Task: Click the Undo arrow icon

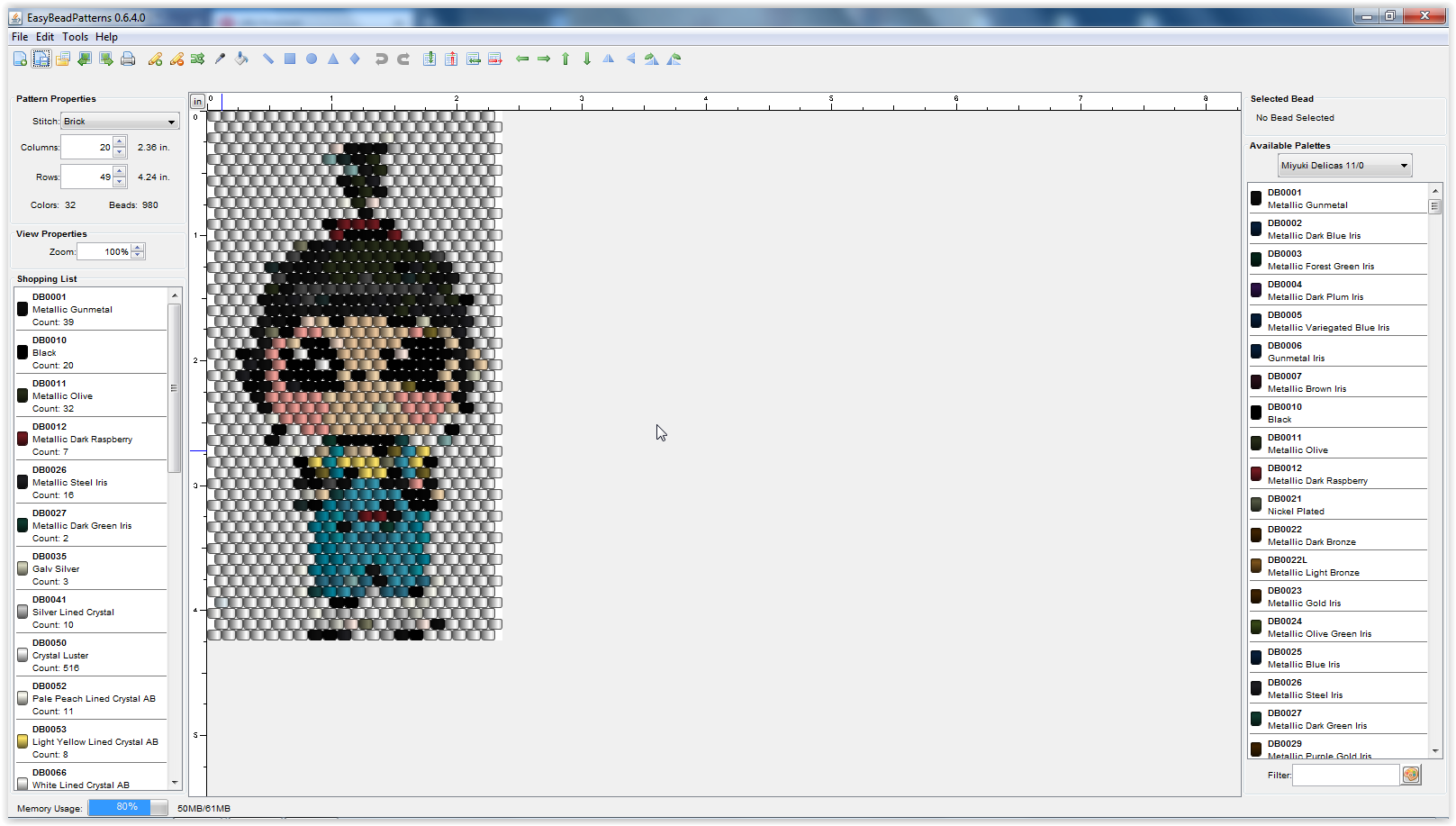Action: (382, 59)
